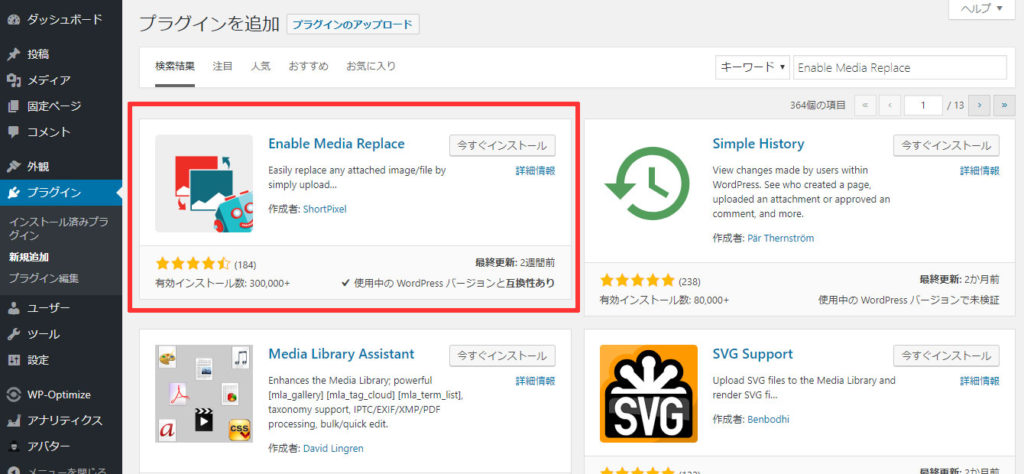The image size is (1024, 474).
Task: Click the SVG Support title link
Action: pyautogui.click(x=752, y=354)
